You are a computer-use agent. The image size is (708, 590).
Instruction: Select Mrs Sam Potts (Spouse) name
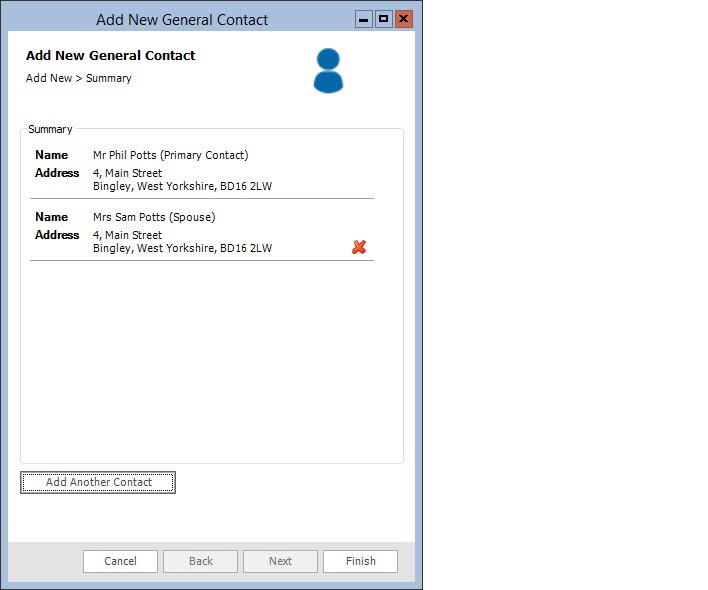point(154,217)
